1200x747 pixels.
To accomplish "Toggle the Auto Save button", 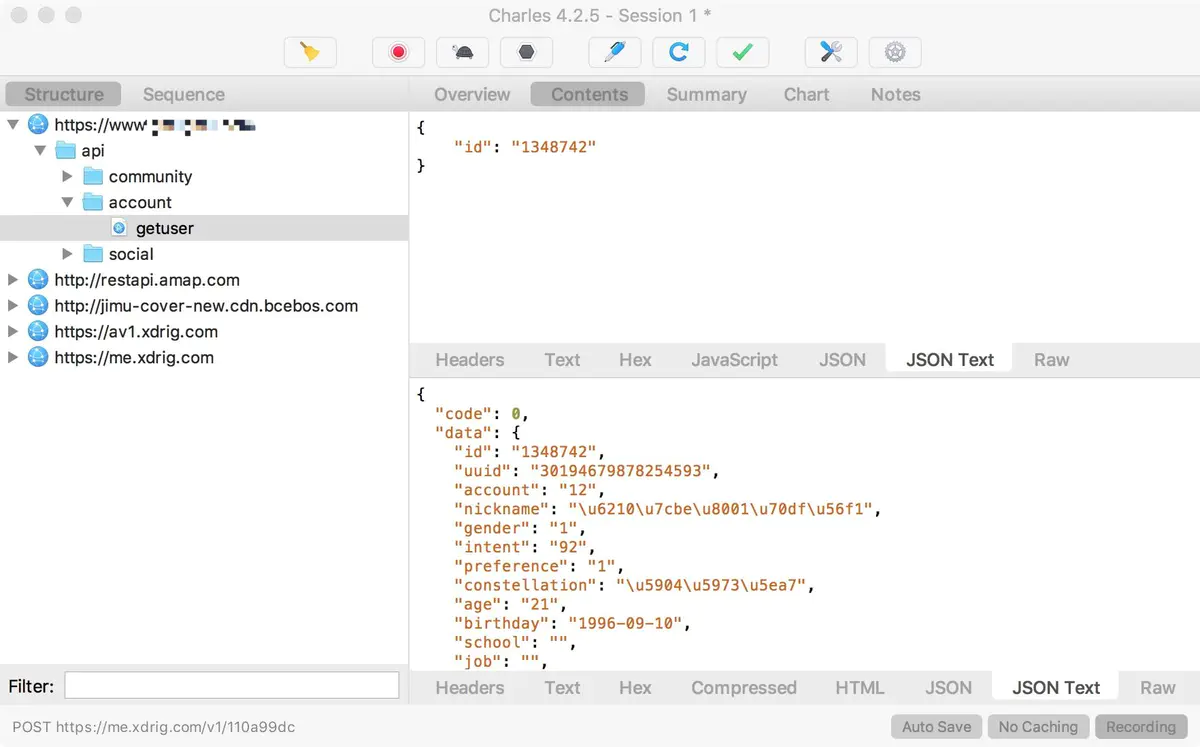I will pyautogui.click(x=936, y=727).
